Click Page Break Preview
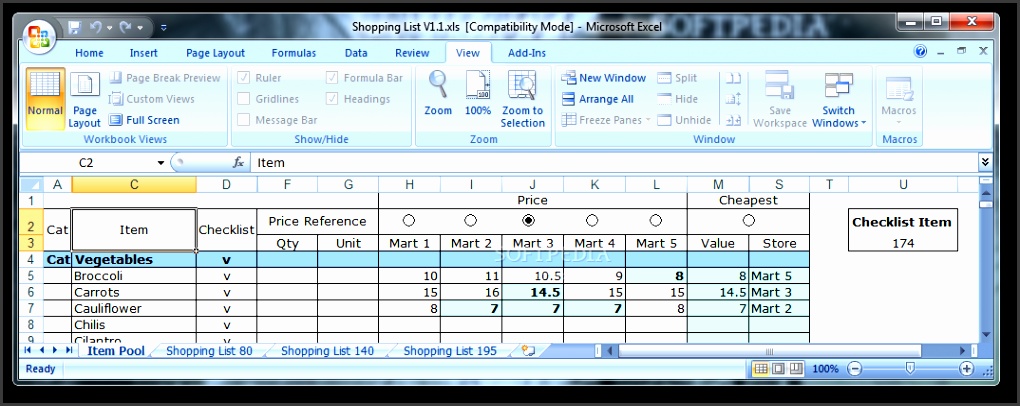The width and height of the screenshot is (1020, 406). pos(165,78)
